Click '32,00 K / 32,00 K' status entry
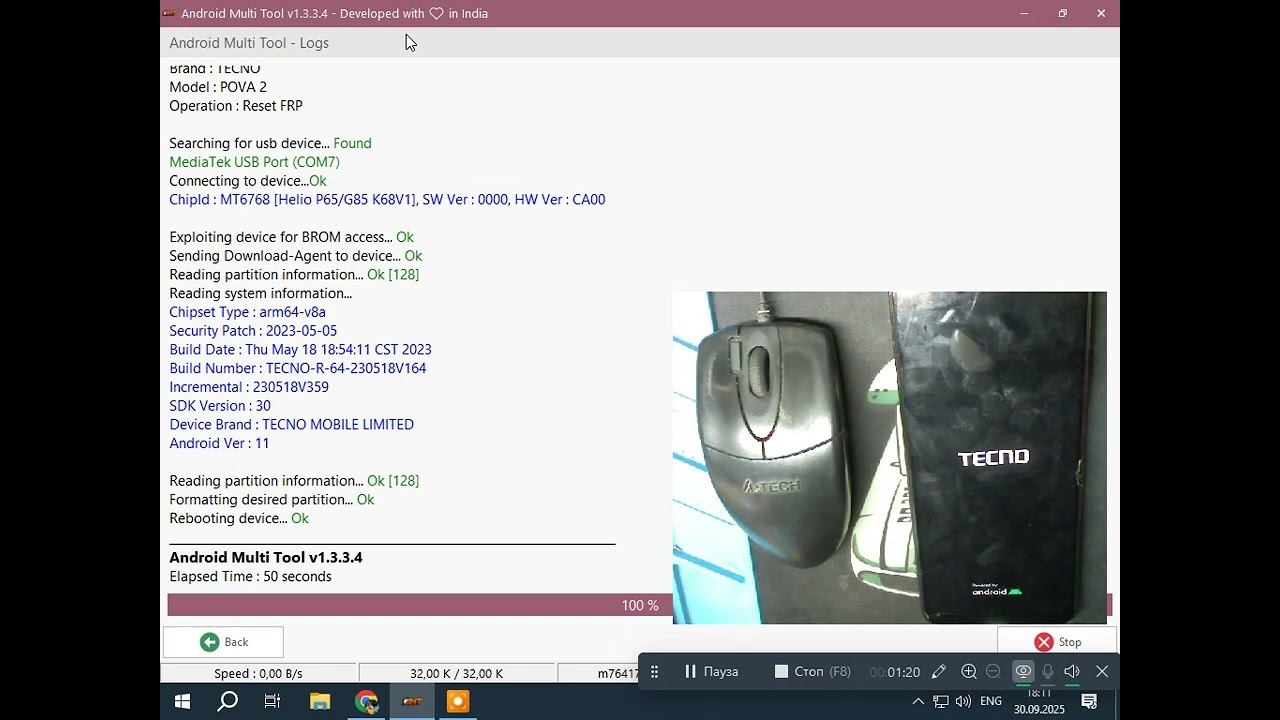1280x720 pixels. pyautogui.click(x=456, y=674)
